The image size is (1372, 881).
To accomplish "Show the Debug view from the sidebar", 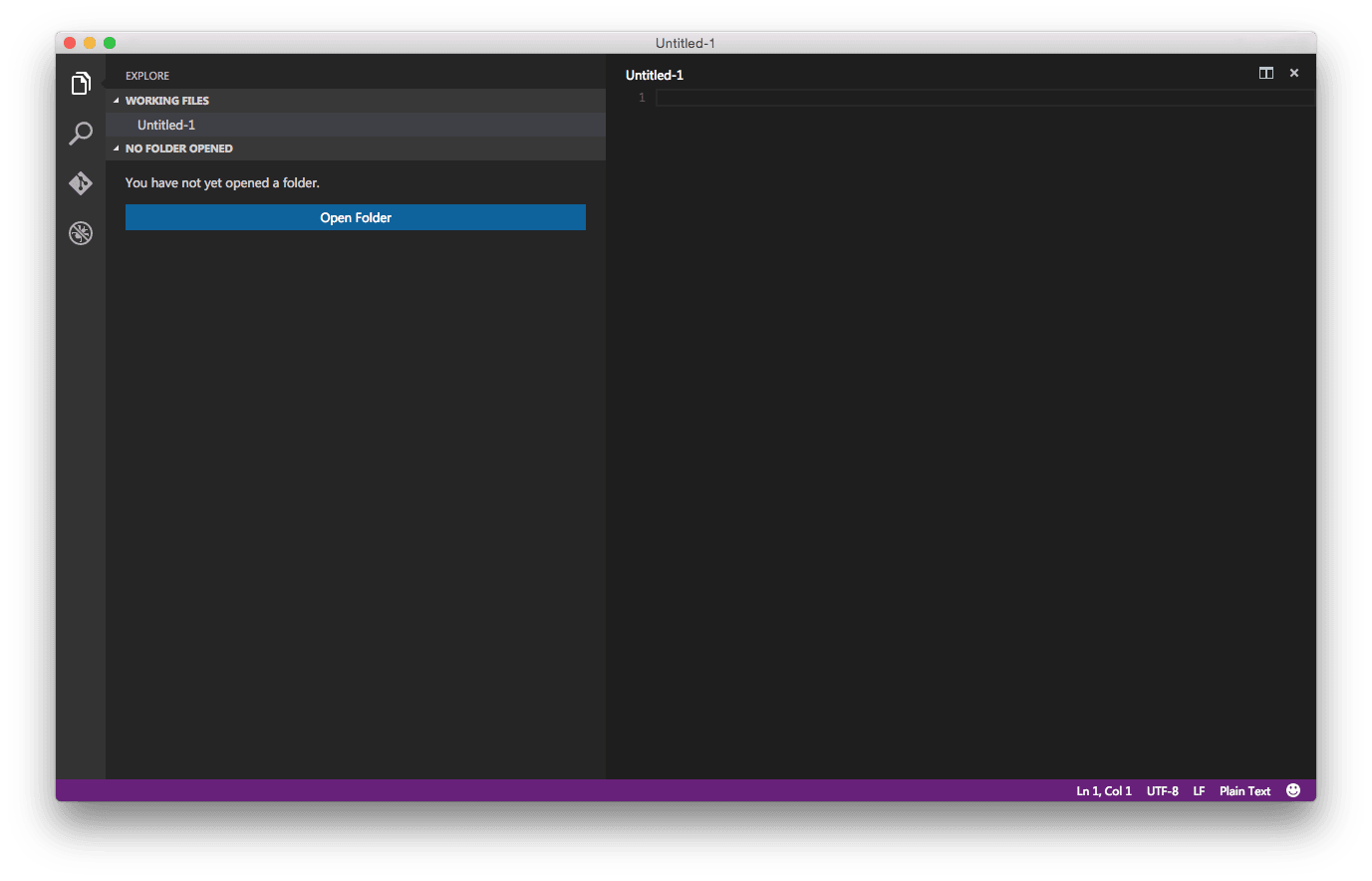I will [81, 233].
